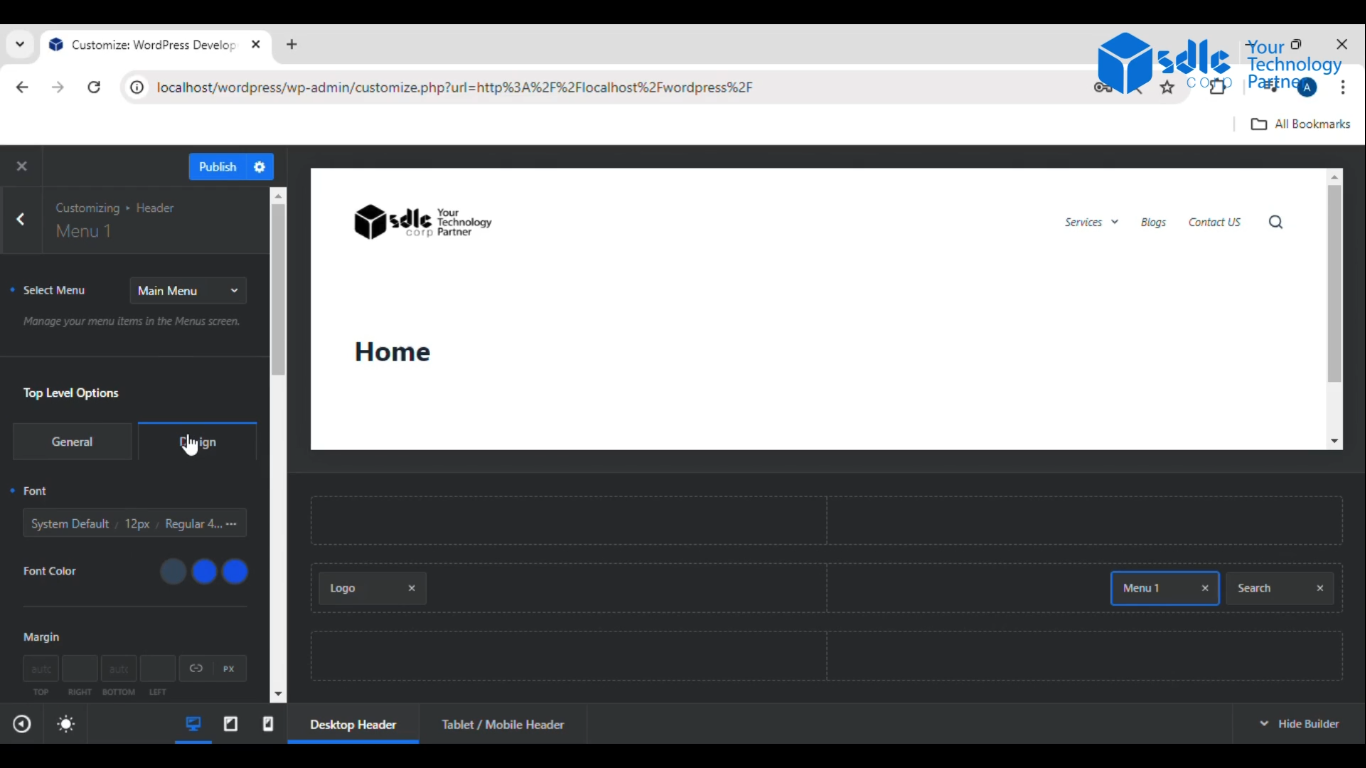Reload the page with refresh icon
This screenshot has height=768, width=1366.
point(94,87)
